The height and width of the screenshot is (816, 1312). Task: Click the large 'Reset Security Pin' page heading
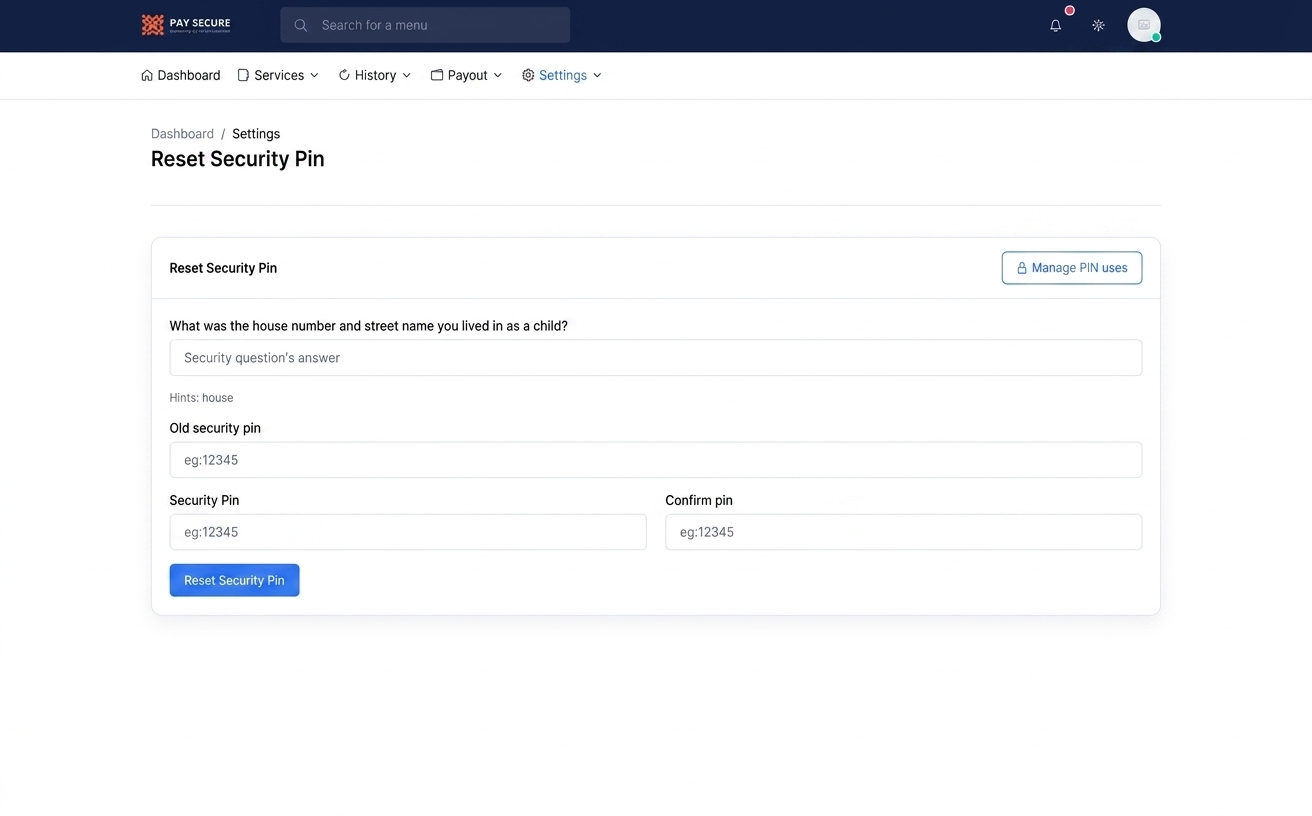[x=238, y=159]
